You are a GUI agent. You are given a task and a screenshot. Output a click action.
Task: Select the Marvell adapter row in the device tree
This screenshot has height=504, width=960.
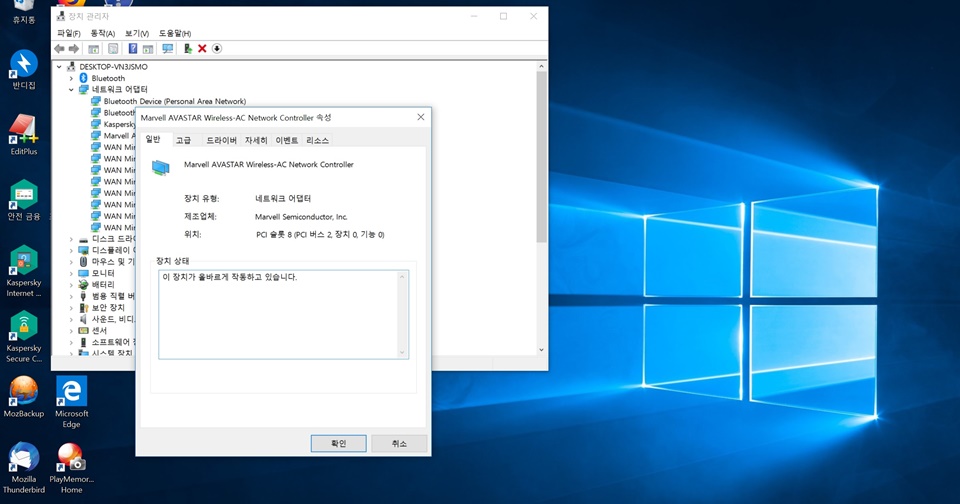pyautogui.click(x=113, y=135)
